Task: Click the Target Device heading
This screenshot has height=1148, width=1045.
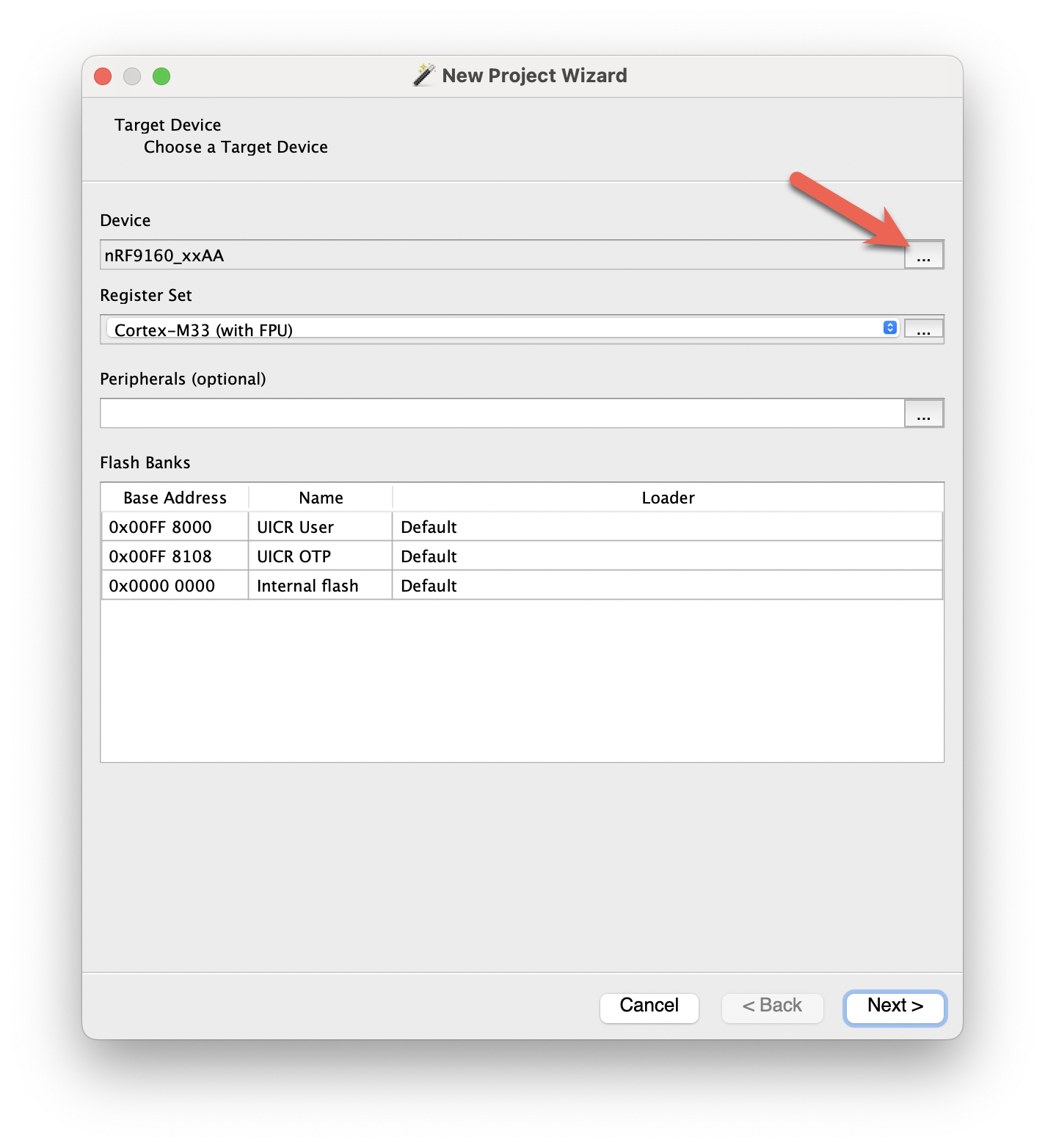Action: [x=167, y=125]
